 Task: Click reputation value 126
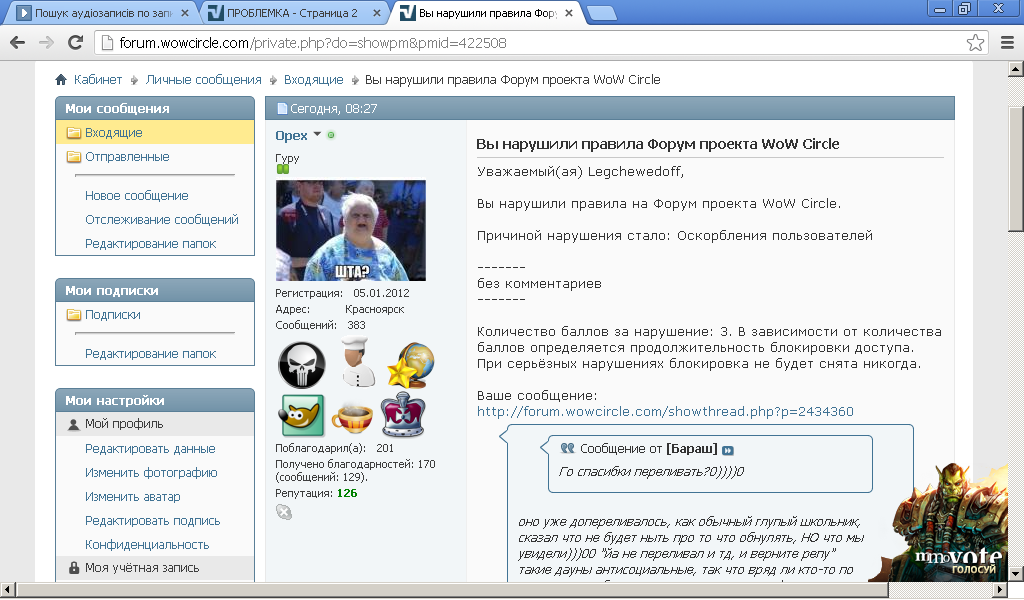click(347, 494)
